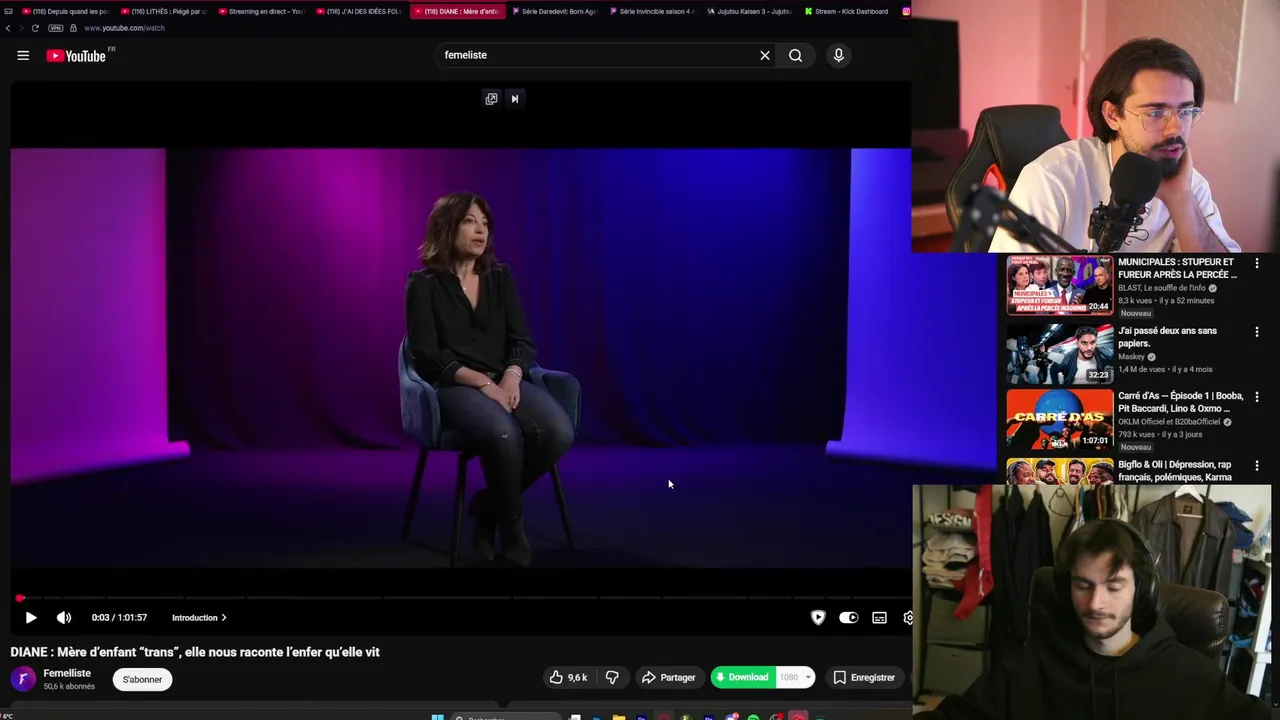Open Spotify from the taskbar
Image resolution: width=1280 pixels, height=720 pixels.
click(x=753, y=716)
